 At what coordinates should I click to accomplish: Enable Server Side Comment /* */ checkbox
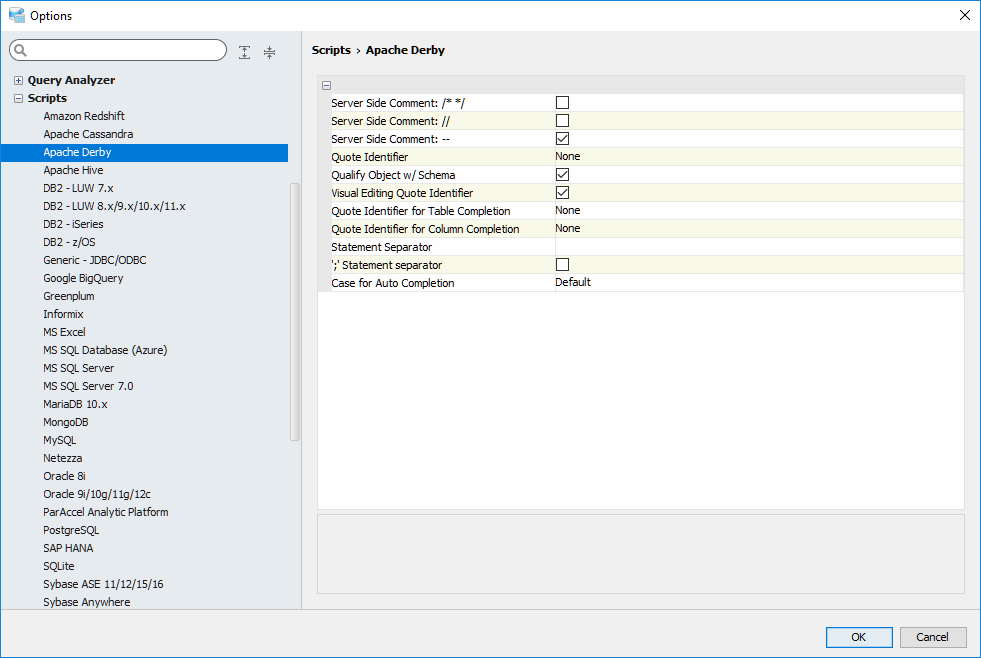[562, 102]
